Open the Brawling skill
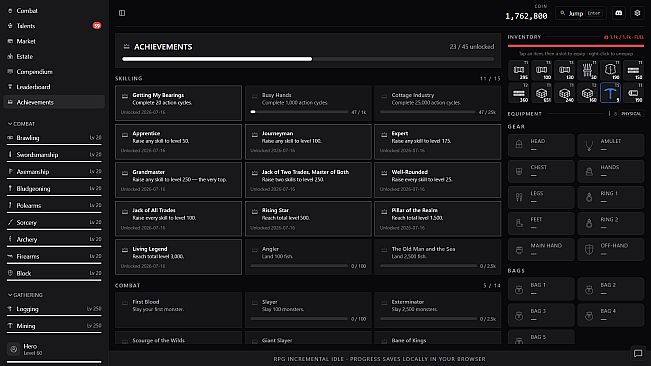This screenshot has width=651, height=366. pos(54,138)
